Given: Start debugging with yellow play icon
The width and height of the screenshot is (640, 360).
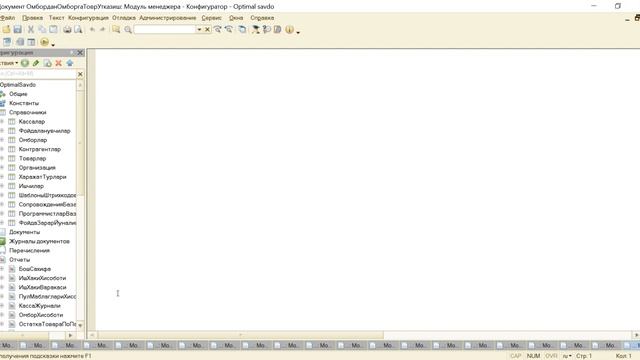Looking at the screenshot, I should (x=44, y=42).
